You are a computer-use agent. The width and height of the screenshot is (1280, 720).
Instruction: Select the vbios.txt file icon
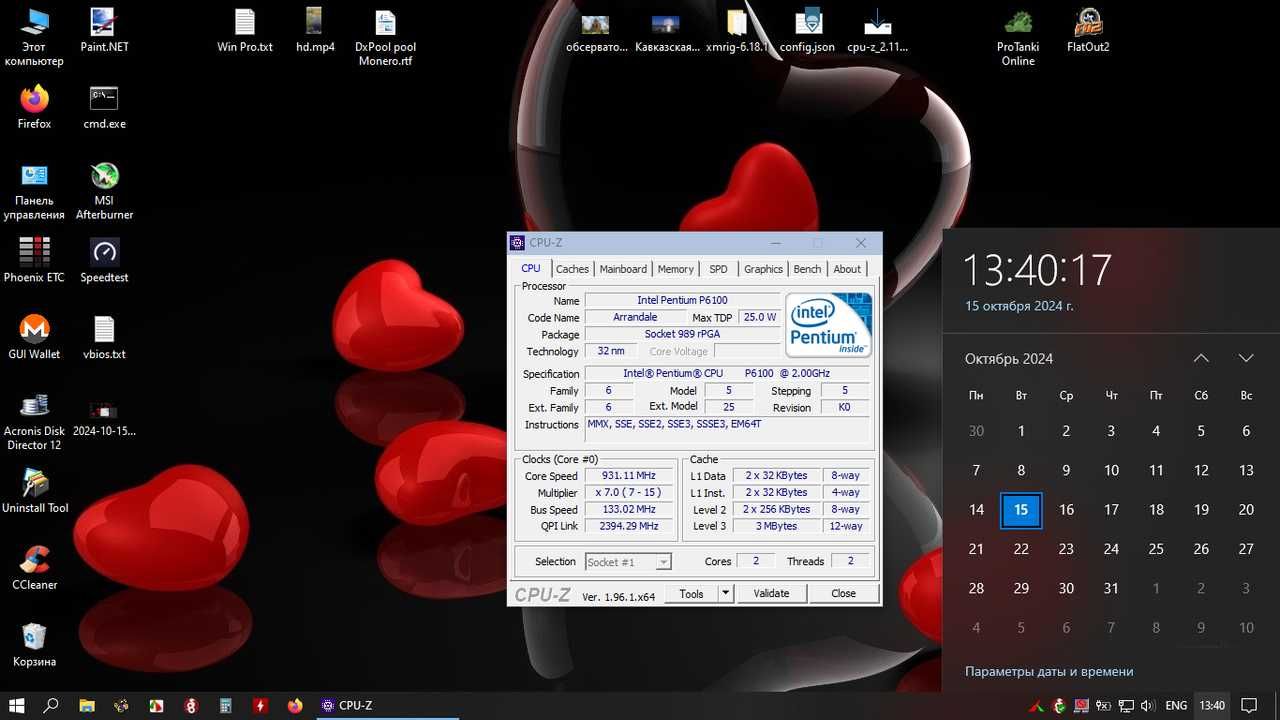104,338
